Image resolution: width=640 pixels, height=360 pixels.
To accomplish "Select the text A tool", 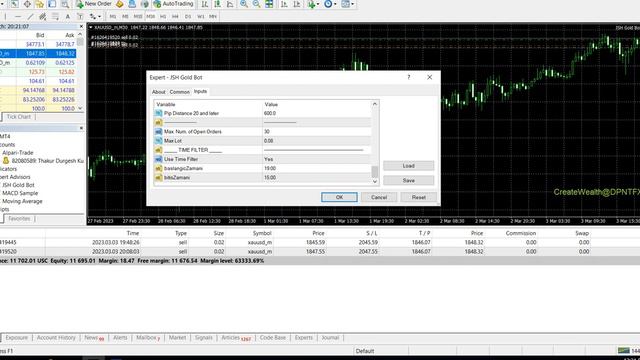I will click(x=68, y=16).
